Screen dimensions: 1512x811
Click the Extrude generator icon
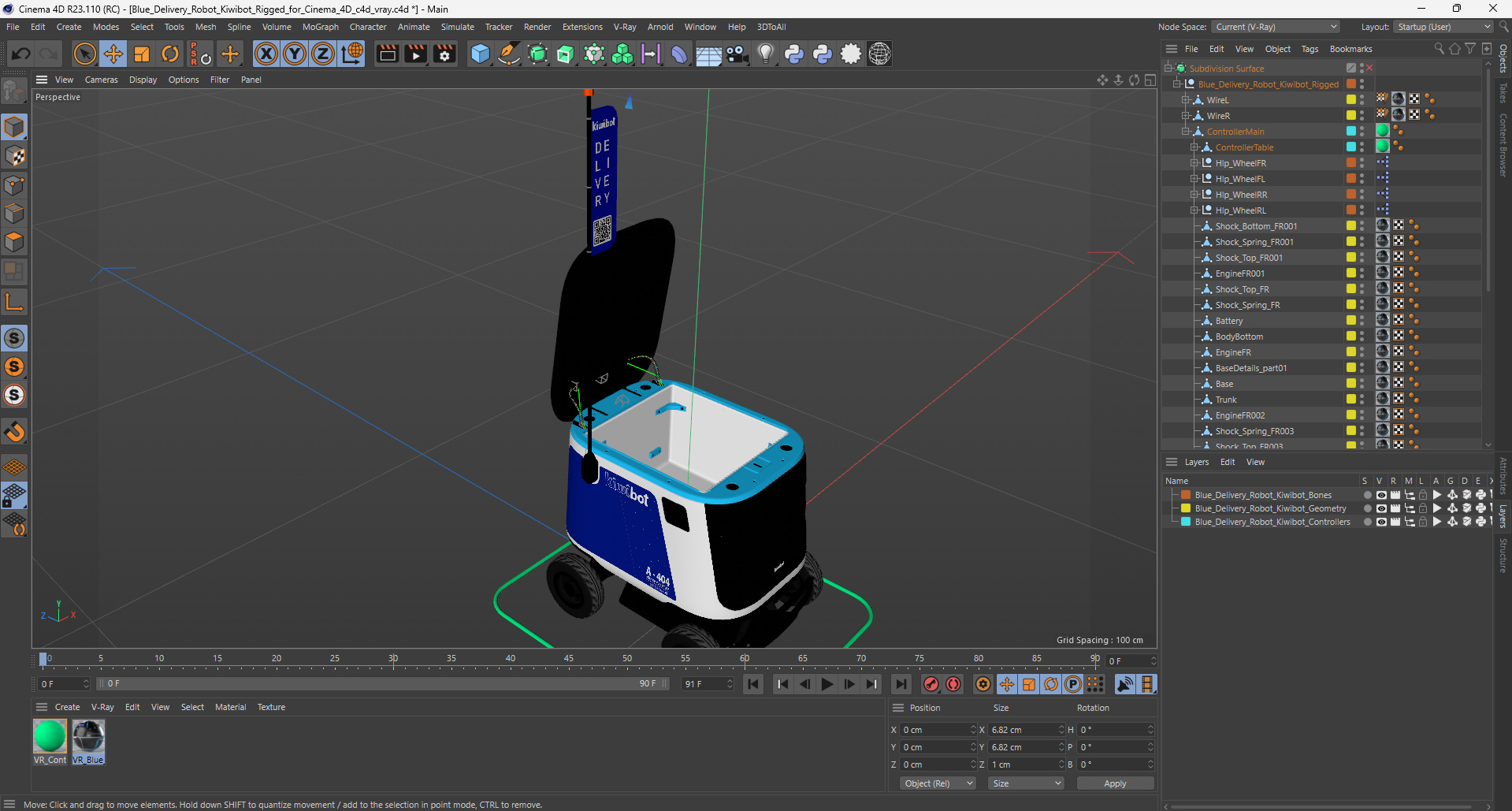click(x=566, y=54)
